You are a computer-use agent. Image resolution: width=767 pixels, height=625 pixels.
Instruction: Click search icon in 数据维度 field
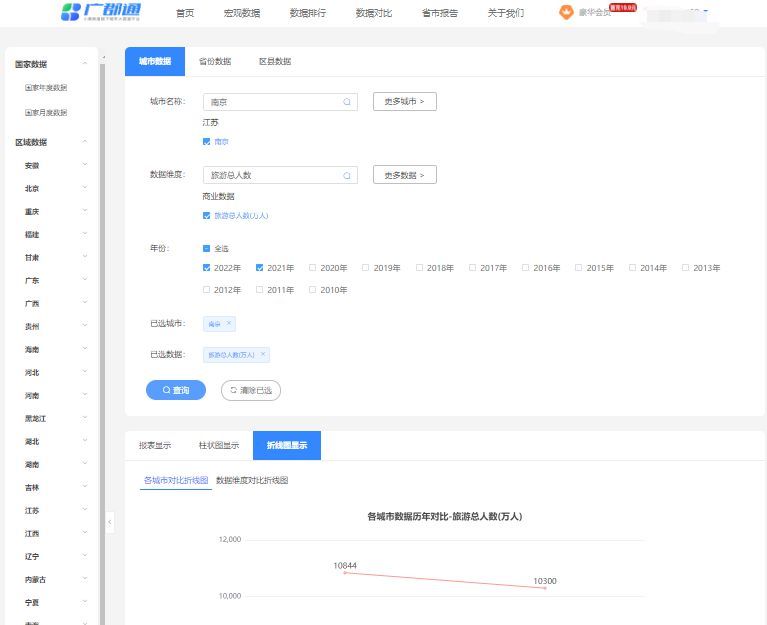click(x=347, y=176)
